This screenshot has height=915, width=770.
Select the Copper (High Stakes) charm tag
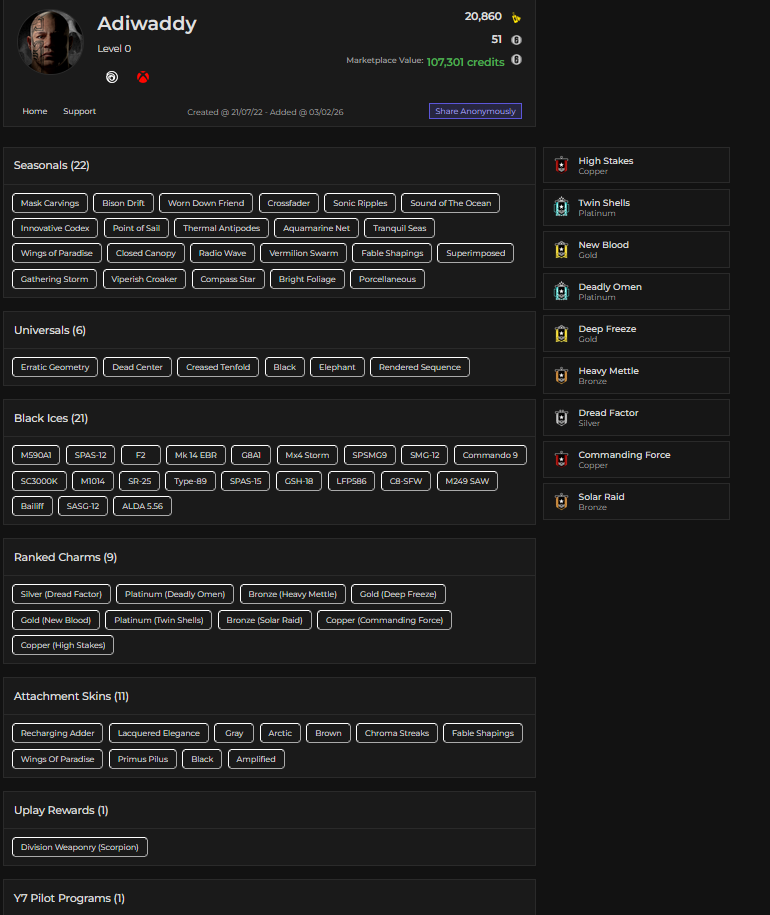pos(63,645)
